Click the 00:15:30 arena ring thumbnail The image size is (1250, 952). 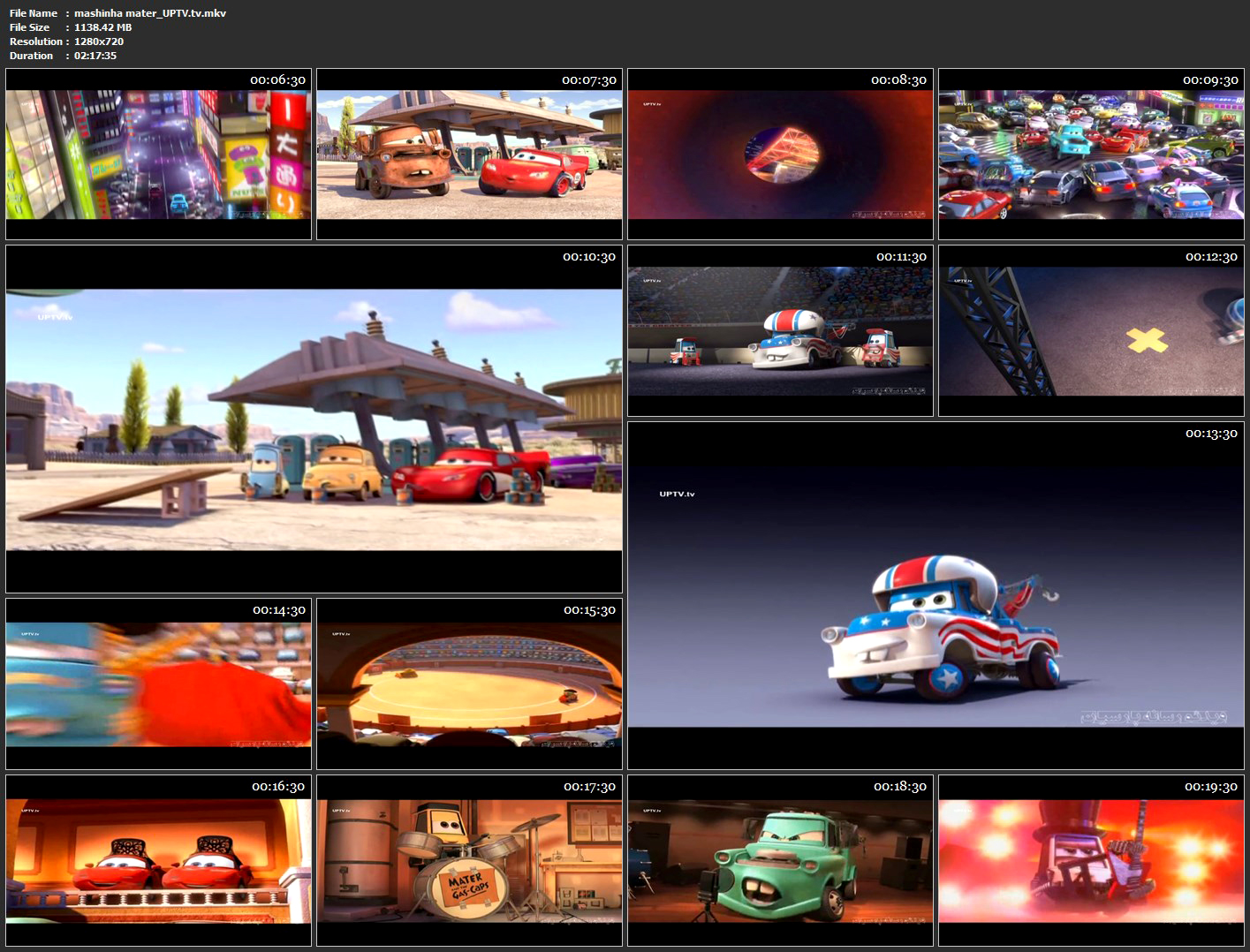(470, 684)
